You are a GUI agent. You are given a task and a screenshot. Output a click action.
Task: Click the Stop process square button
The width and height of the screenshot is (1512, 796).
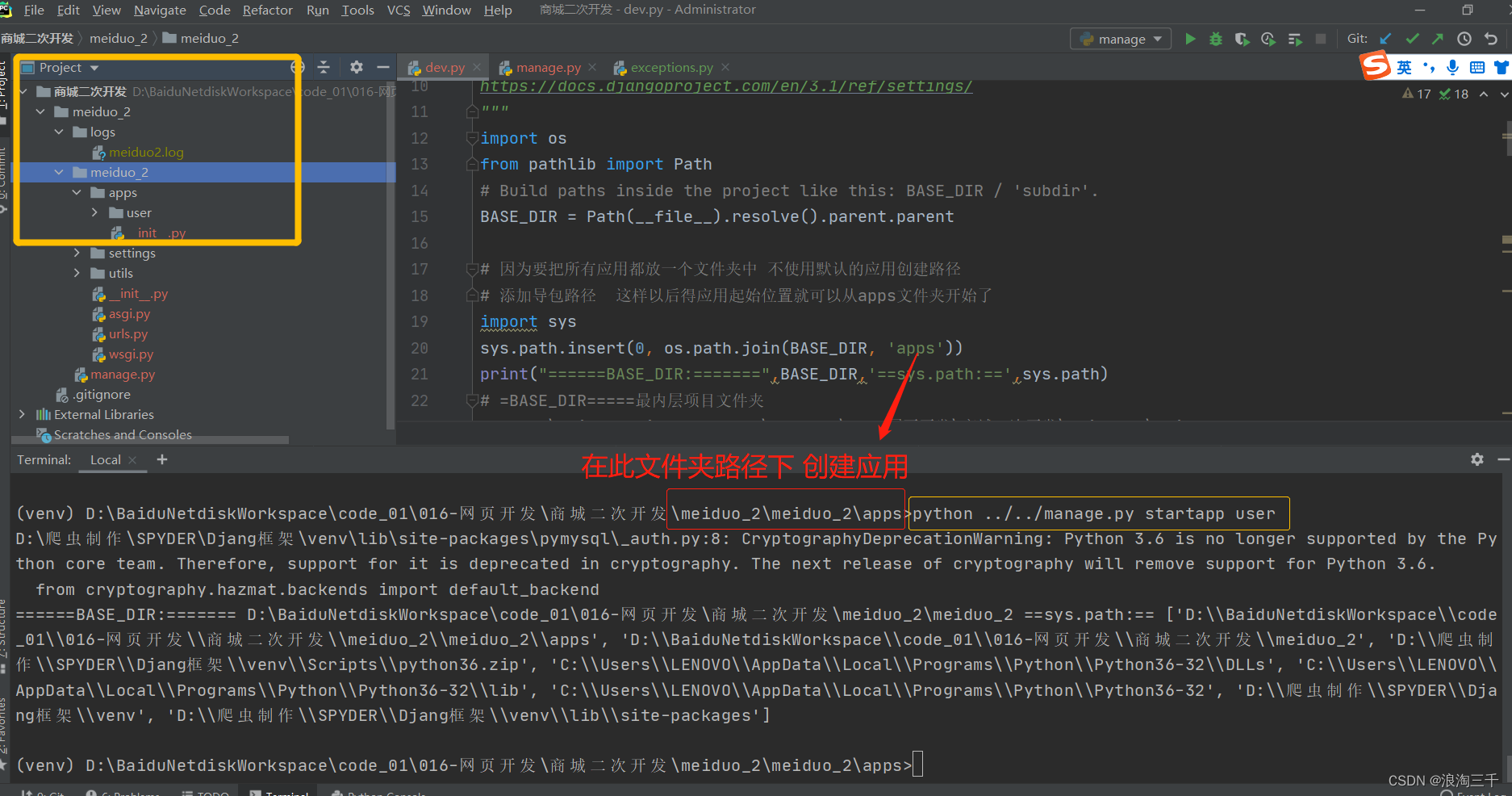[1321, 39]
